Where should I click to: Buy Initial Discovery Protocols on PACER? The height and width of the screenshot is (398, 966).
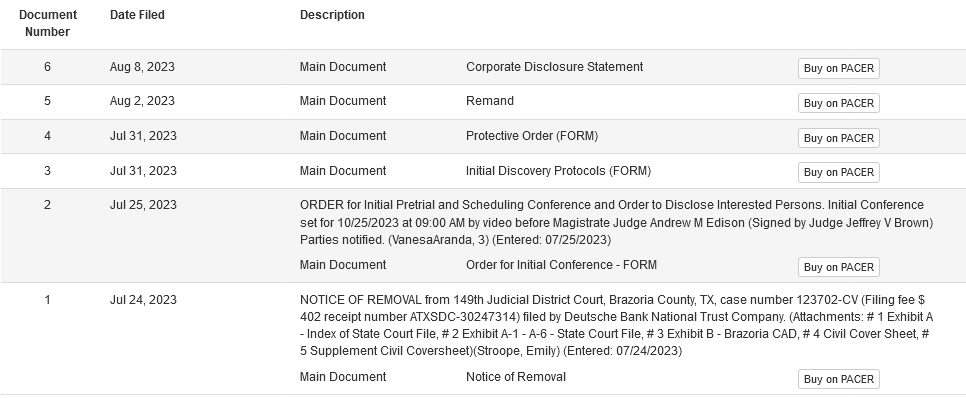coord(838,173)
